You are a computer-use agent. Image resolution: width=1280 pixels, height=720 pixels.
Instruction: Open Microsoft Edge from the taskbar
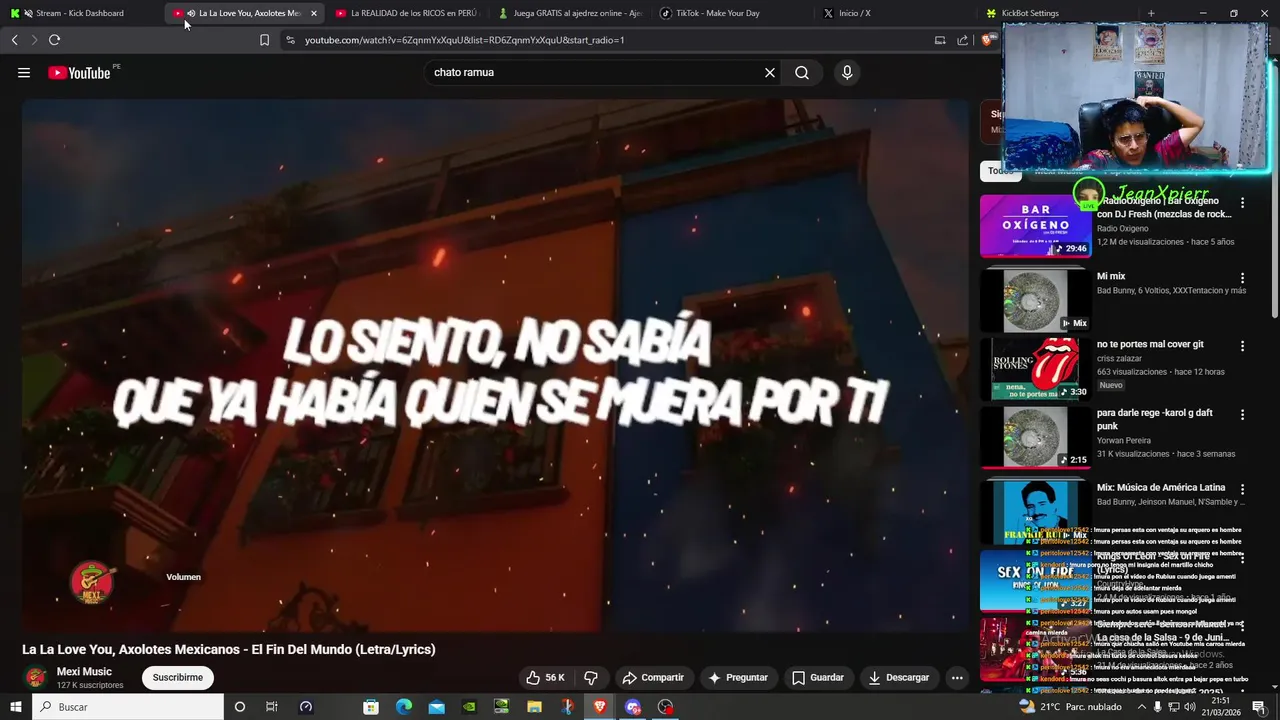404,707
